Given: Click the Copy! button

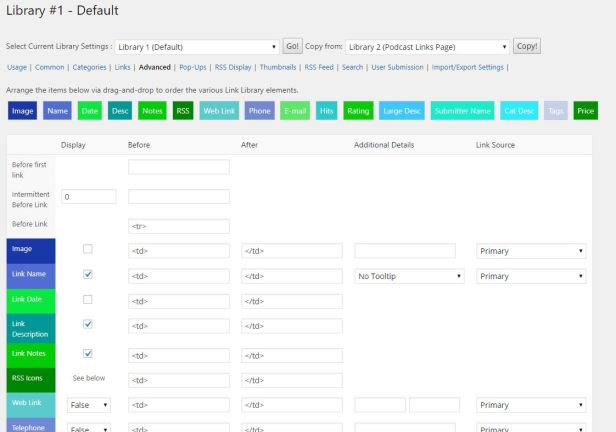Looking at the screenshot, I should [527, 46].
